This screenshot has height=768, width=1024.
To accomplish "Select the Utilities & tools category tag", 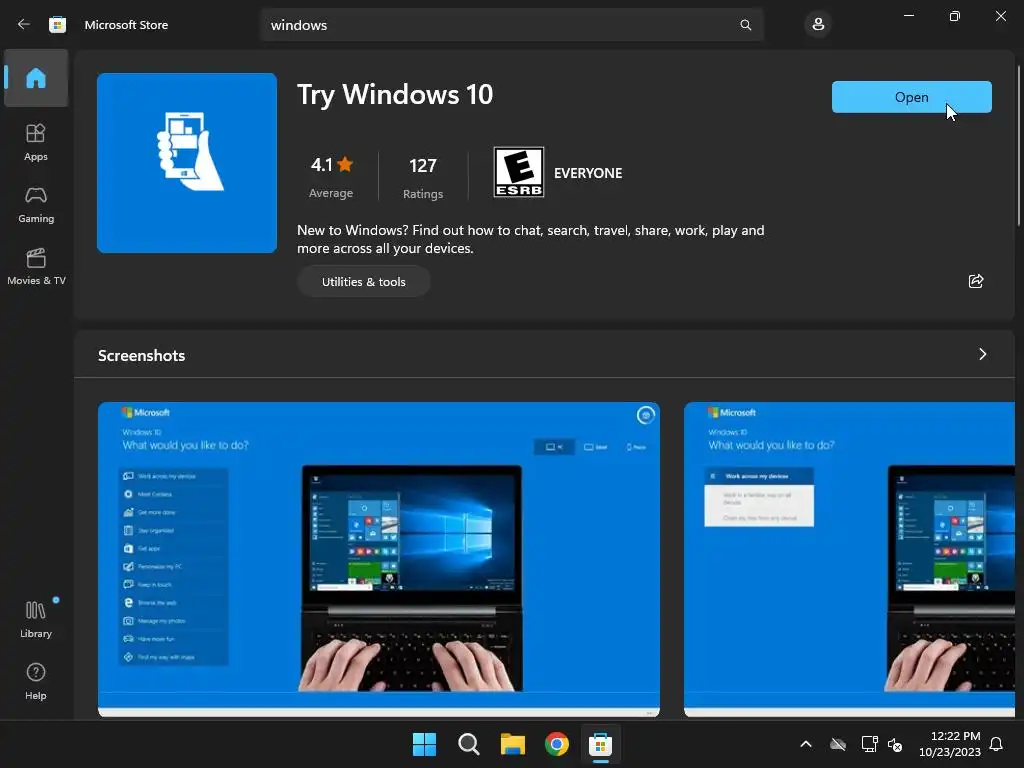I will click(x=364, y=281).
